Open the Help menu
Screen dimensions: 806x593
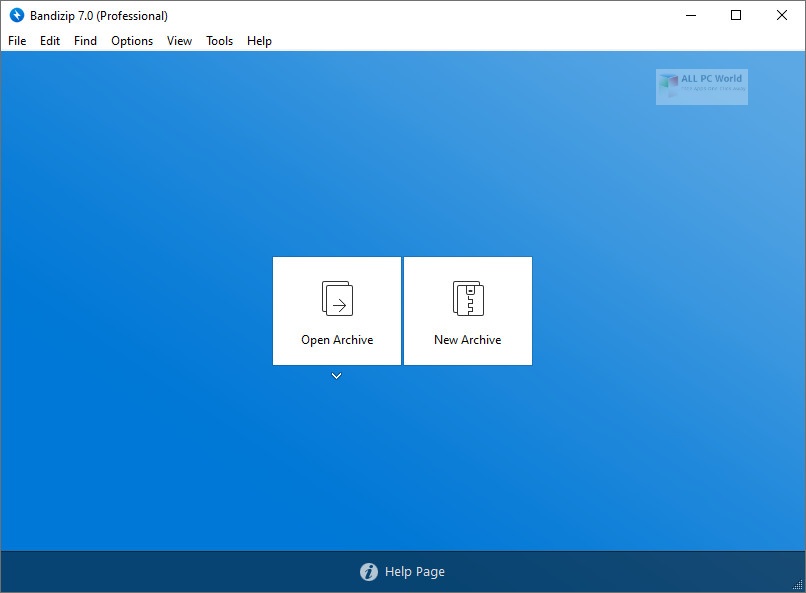(259, 41)
